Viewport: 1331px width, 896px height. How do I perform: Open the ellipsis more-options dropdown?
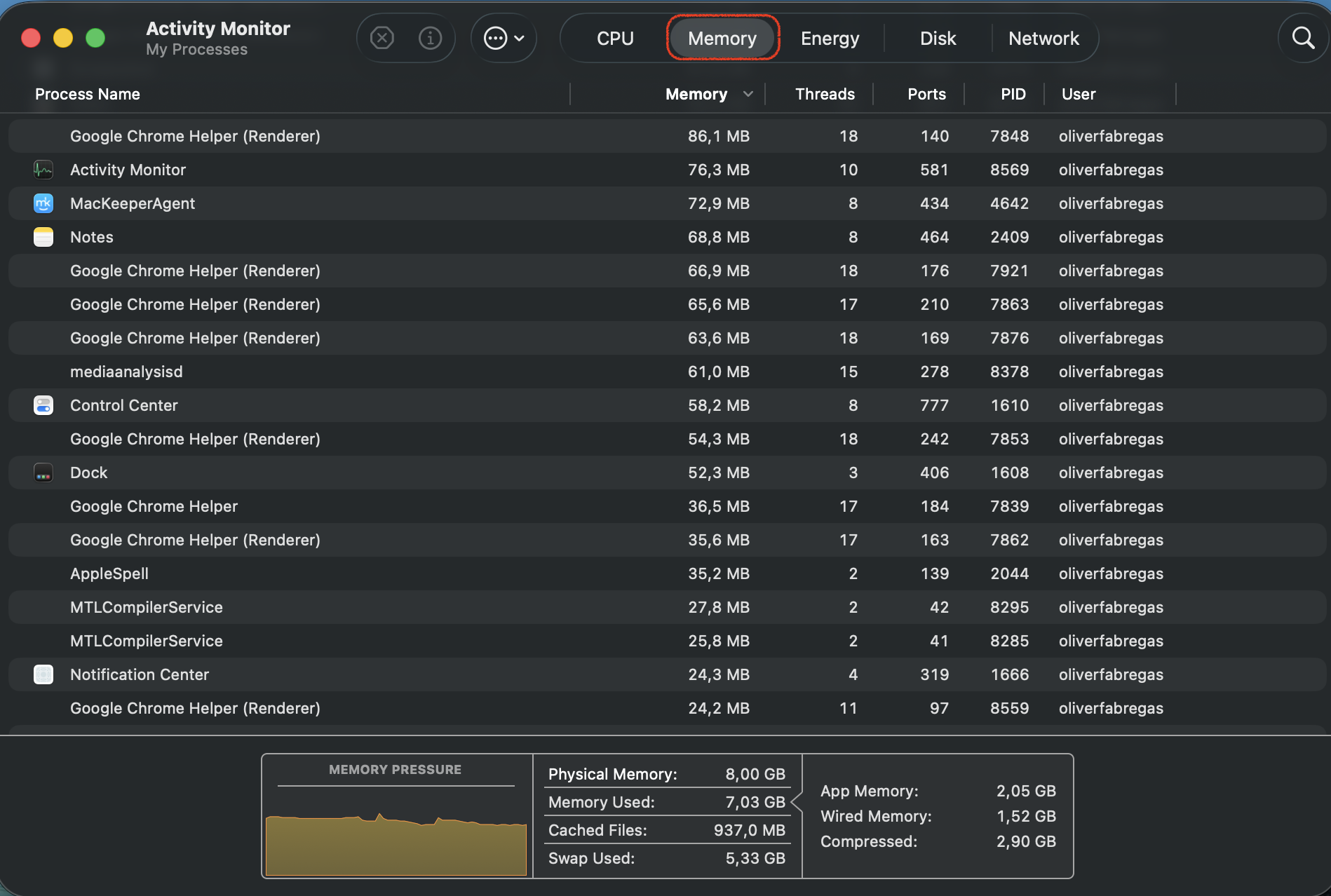504,38
